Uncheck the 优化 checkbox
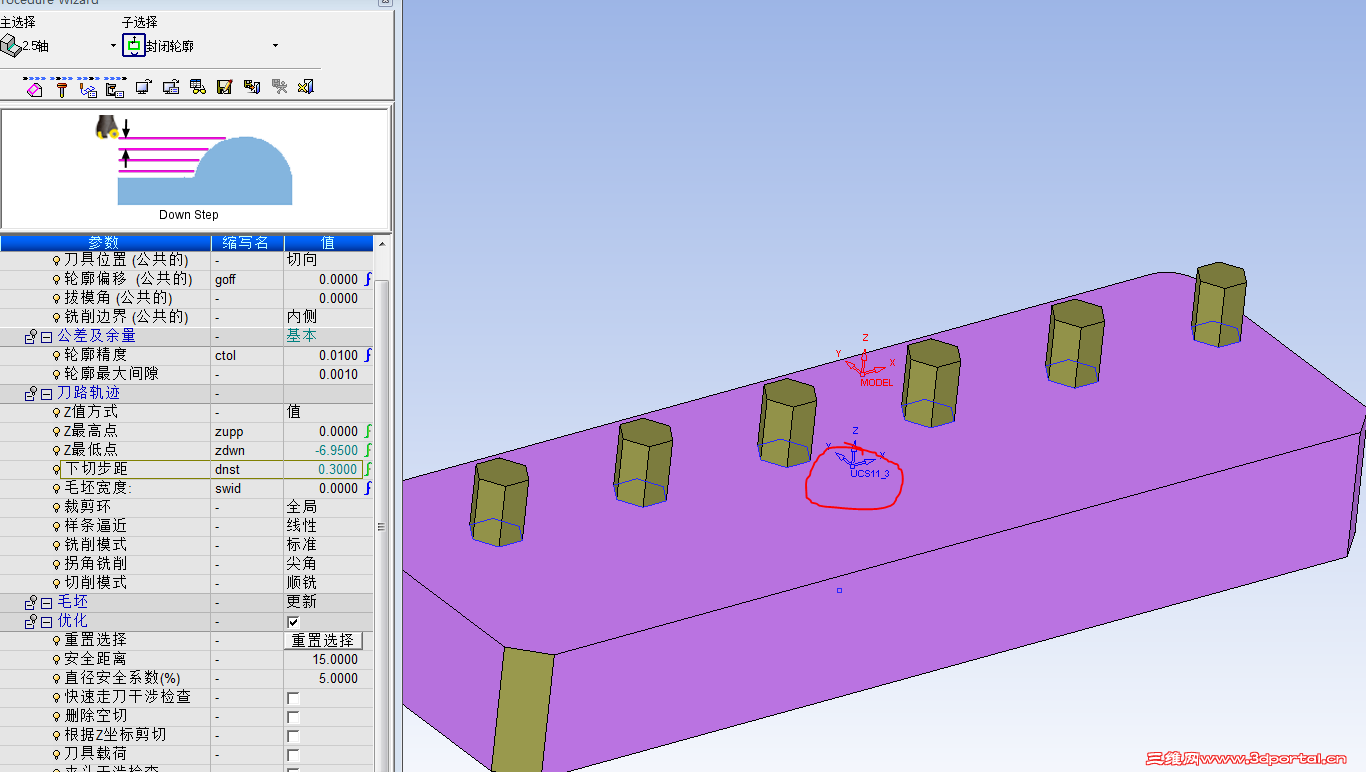The height and width of the screenshot is (772, 1366). pyautogui.click(x=293, y=621)
